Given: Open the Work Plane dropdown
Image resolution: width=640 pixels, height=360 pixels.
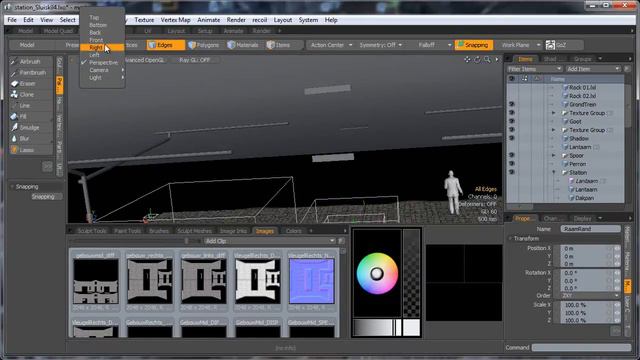Looking at the screenshot, I should pyautogui.click(x=520, y=45).
